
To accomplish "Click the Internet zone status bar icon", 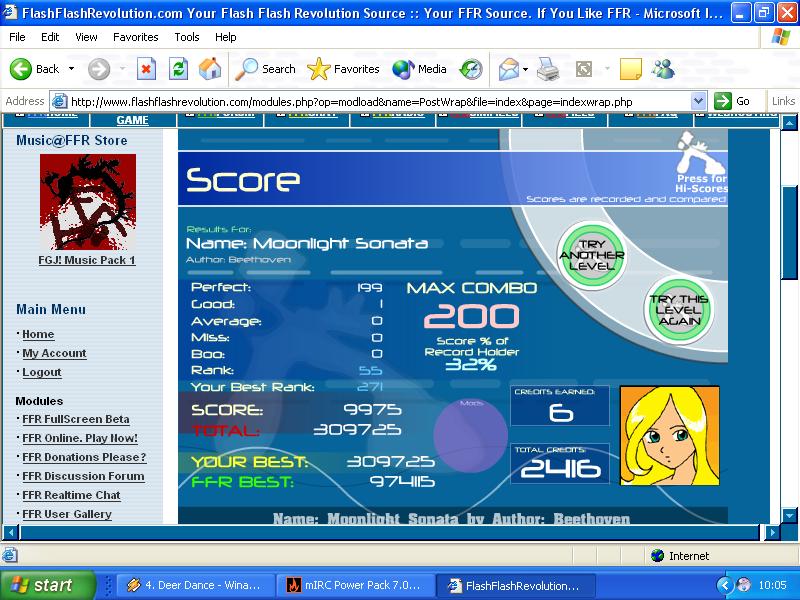I will pos(658,556).
